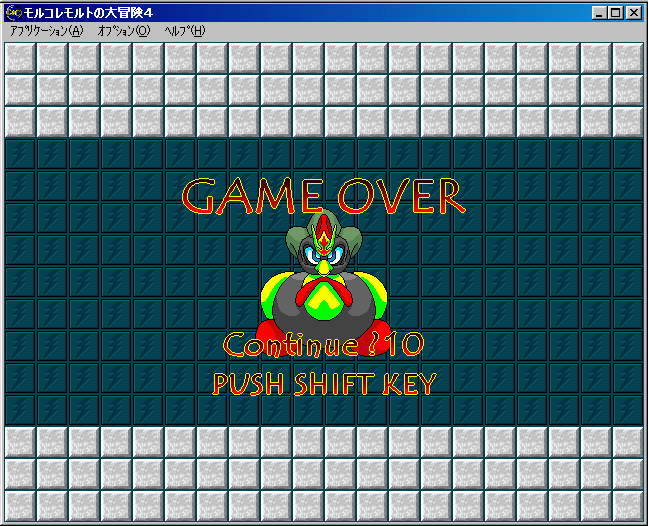
Task: Click the window title モルコレモルトの大冒険4
Action: click(x=88, y=13)
